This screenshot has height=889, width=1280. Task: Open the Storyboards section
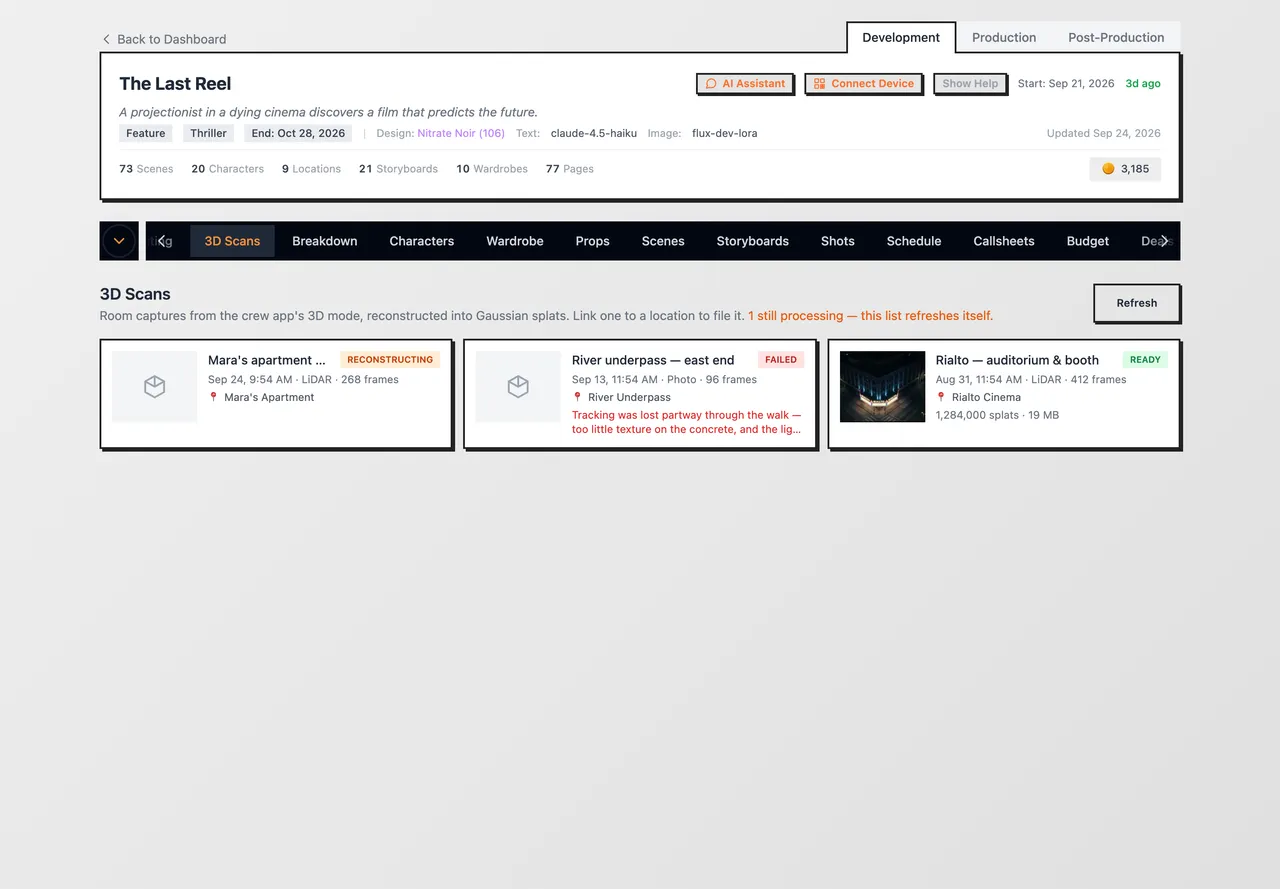[753, 241]
